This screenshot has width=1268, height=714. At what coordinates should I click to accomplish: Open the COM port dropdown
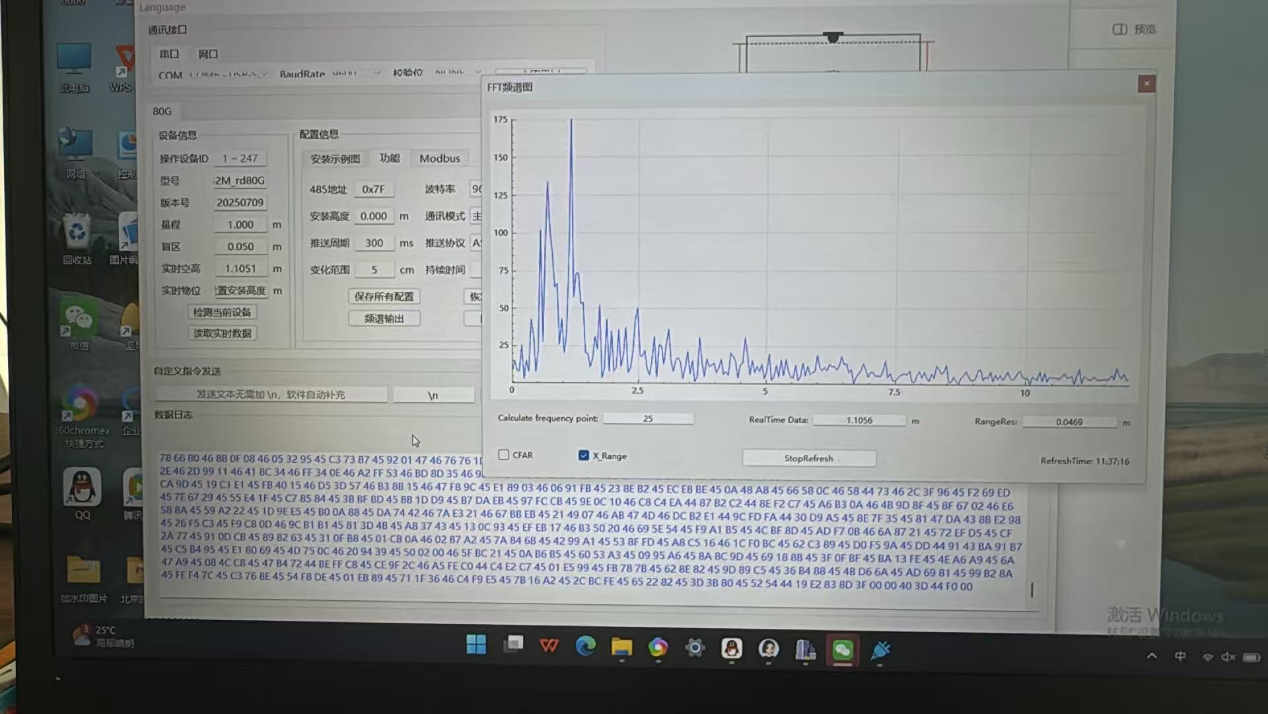point(229,75)
